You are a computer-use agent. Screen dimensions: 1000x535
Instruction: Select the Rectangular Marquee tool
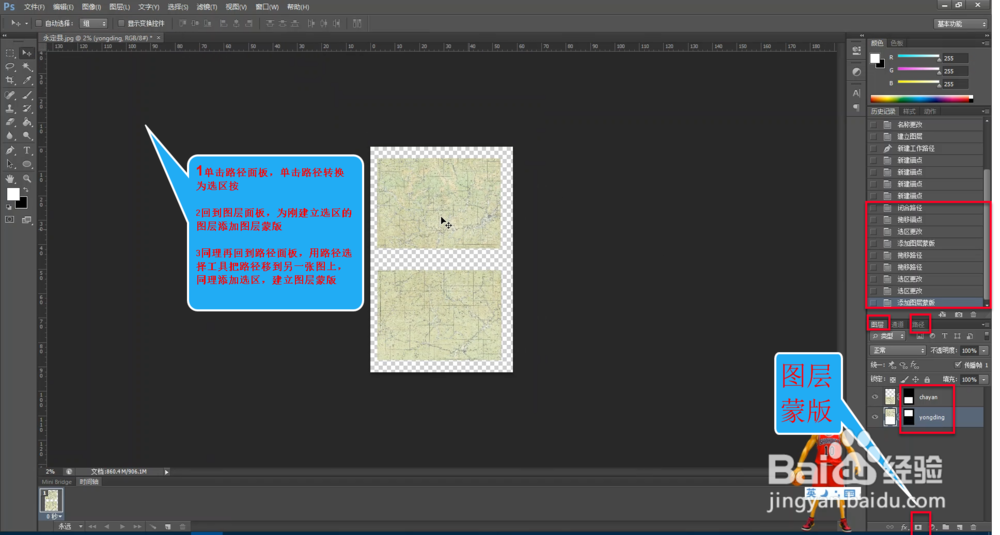[10, 53]
